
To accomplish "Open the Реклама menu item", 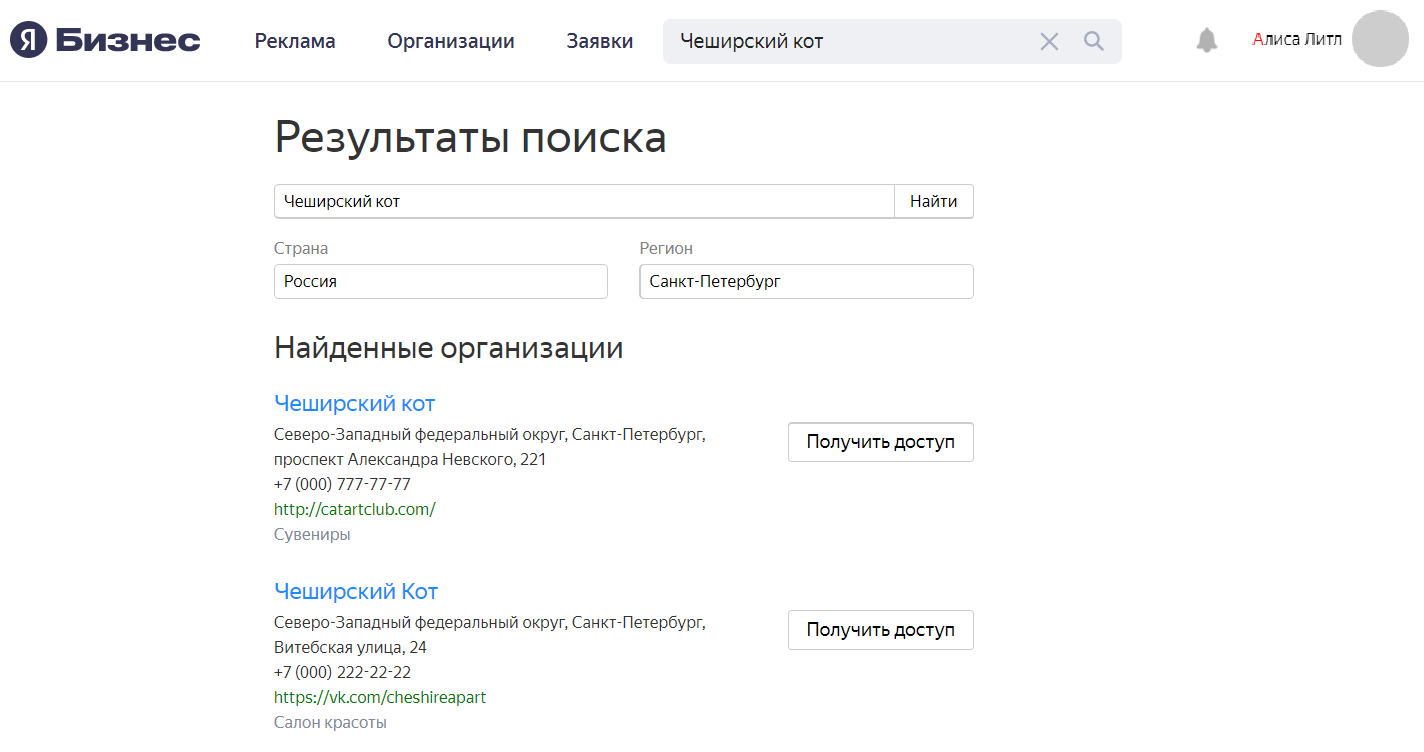I will tap(295, 41).
